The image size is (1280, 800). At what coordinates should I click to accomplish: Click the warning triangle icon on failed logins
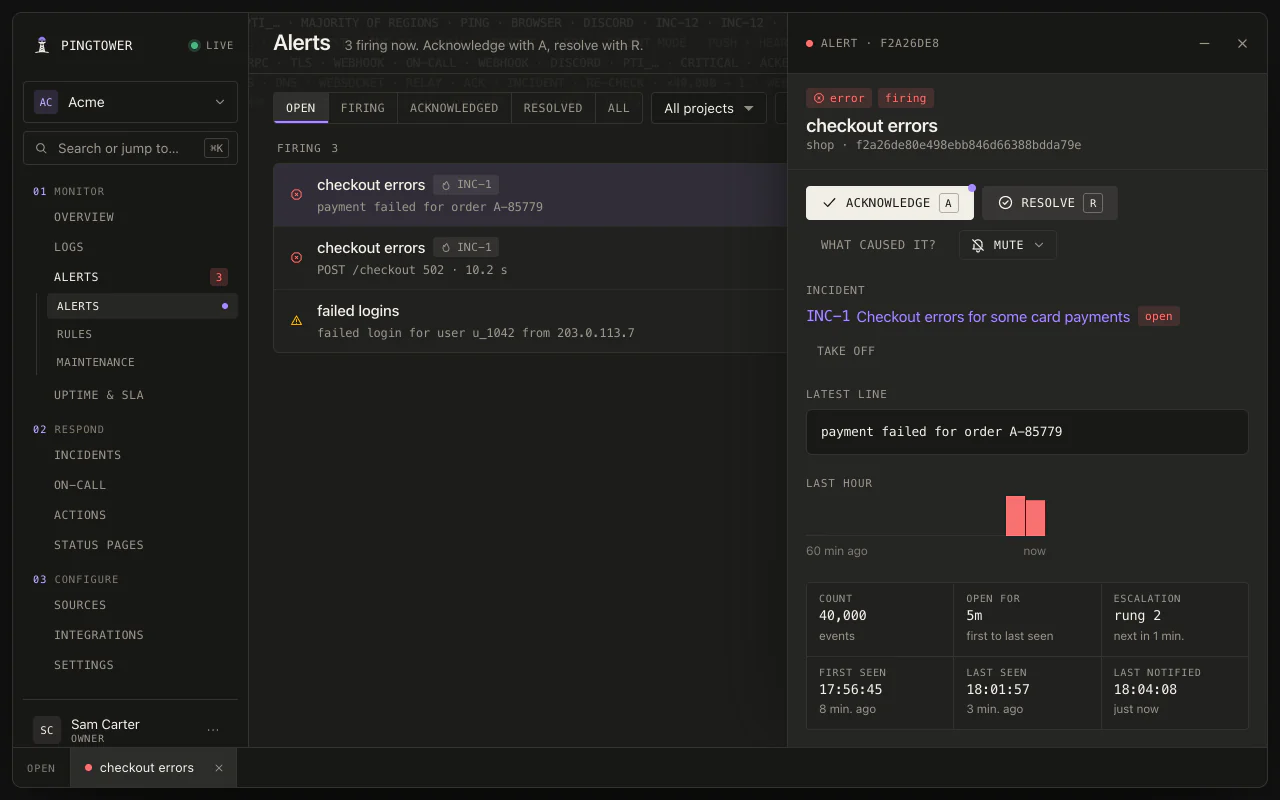point(296,321)
